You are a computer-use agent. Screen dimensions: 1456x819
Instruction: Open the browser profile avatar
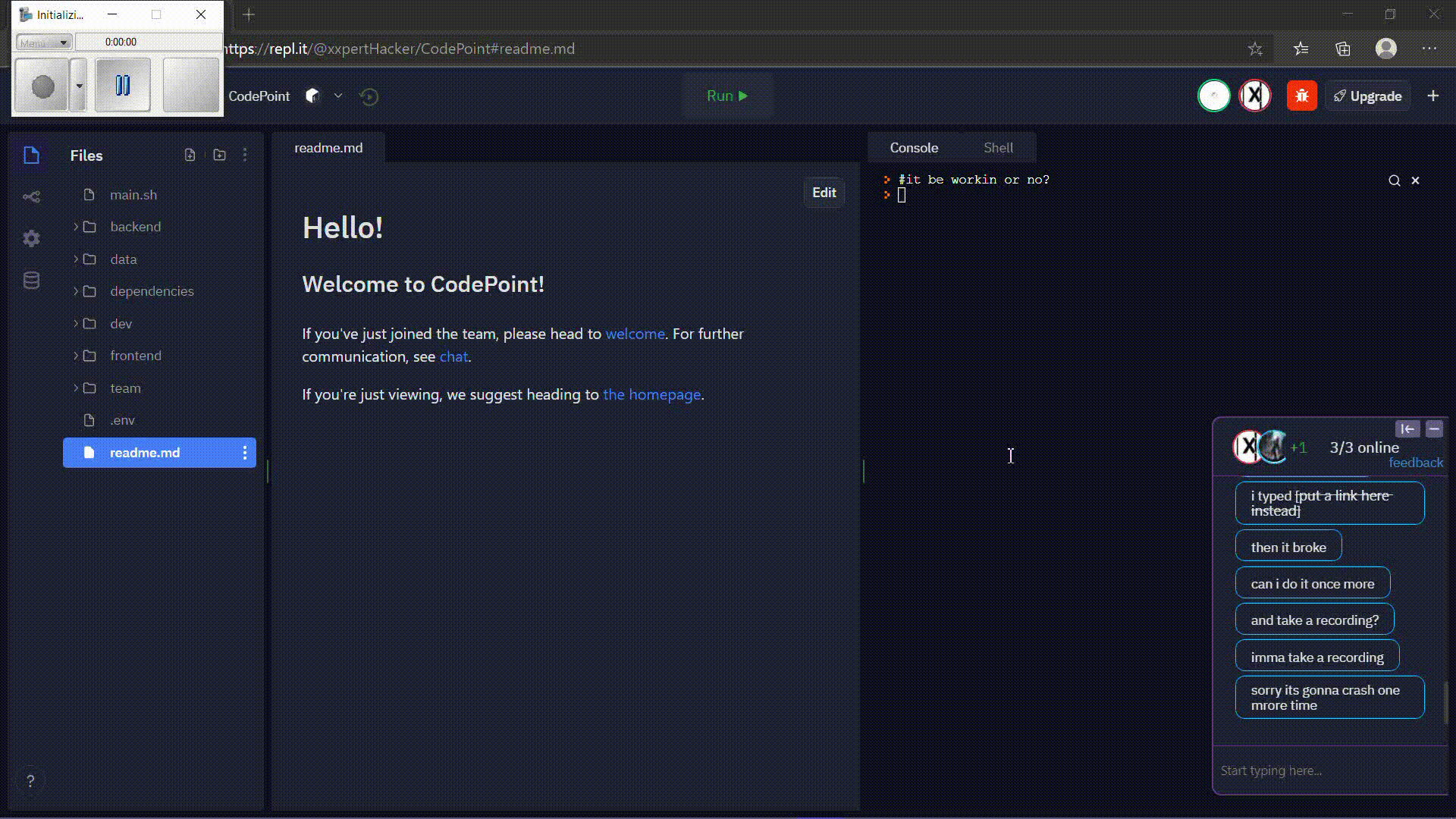(x=1386, y=49)
